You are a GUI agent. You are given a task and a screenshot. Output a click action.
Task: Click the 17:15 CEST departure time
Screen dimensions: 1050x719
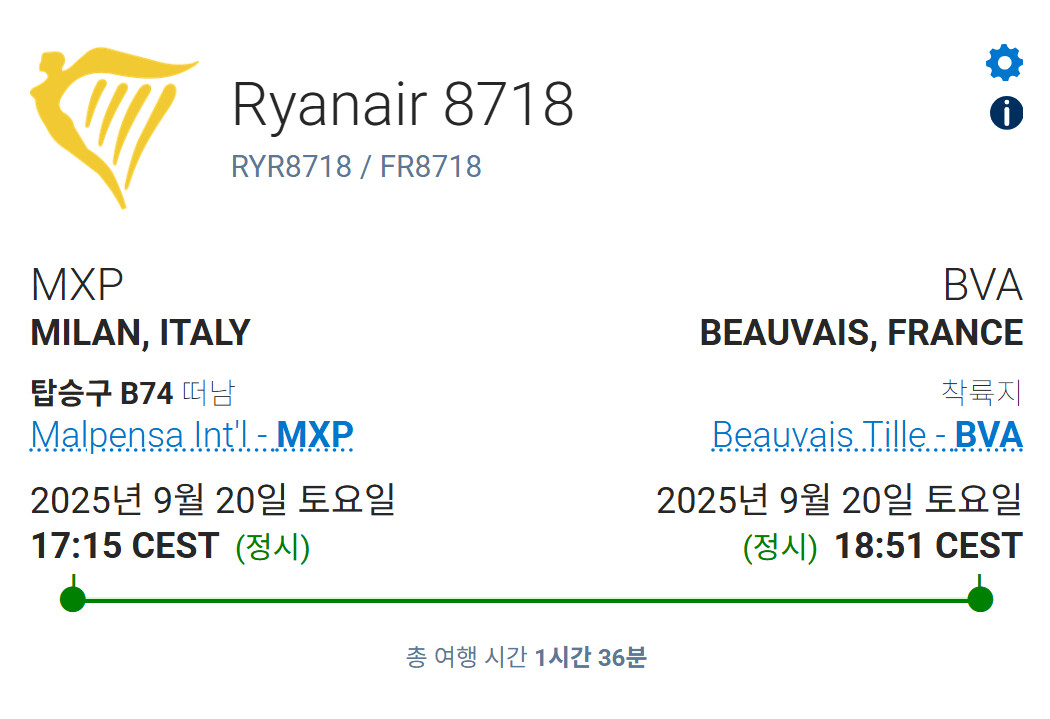[125, 546]
